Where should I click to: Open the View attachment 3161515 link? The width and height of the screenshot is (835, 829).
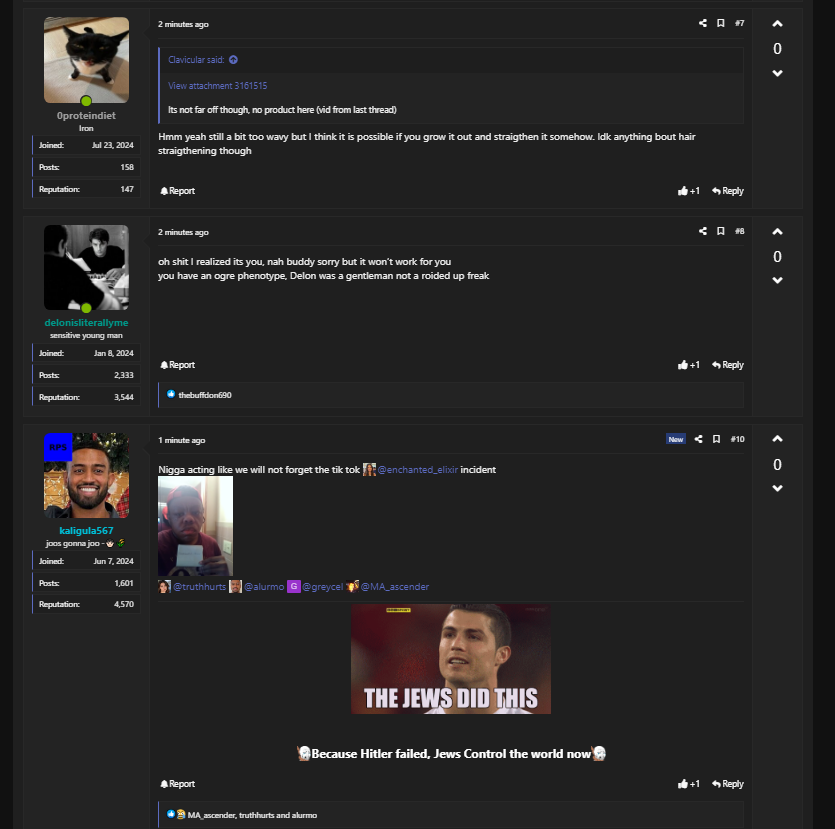click(x=217, y=85)
